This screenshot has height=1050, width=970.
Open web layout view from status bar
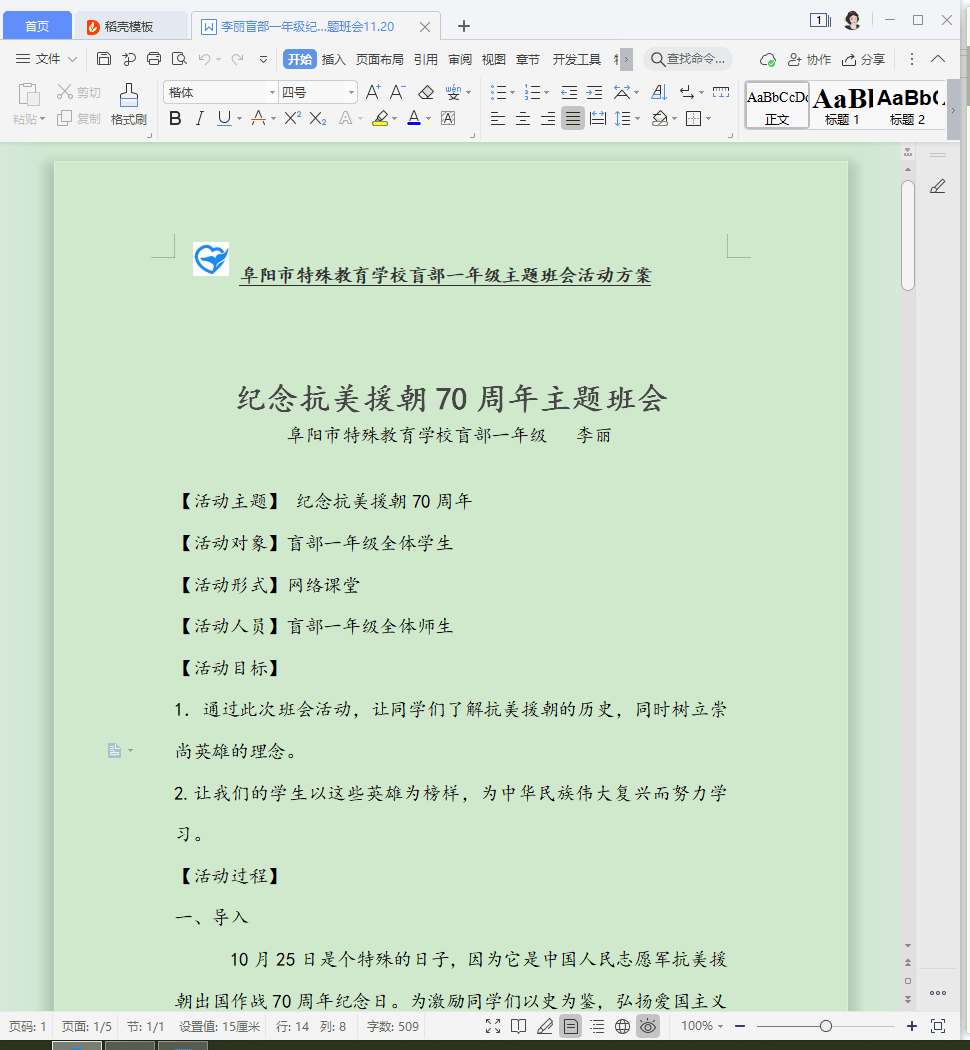point(622,1026)
